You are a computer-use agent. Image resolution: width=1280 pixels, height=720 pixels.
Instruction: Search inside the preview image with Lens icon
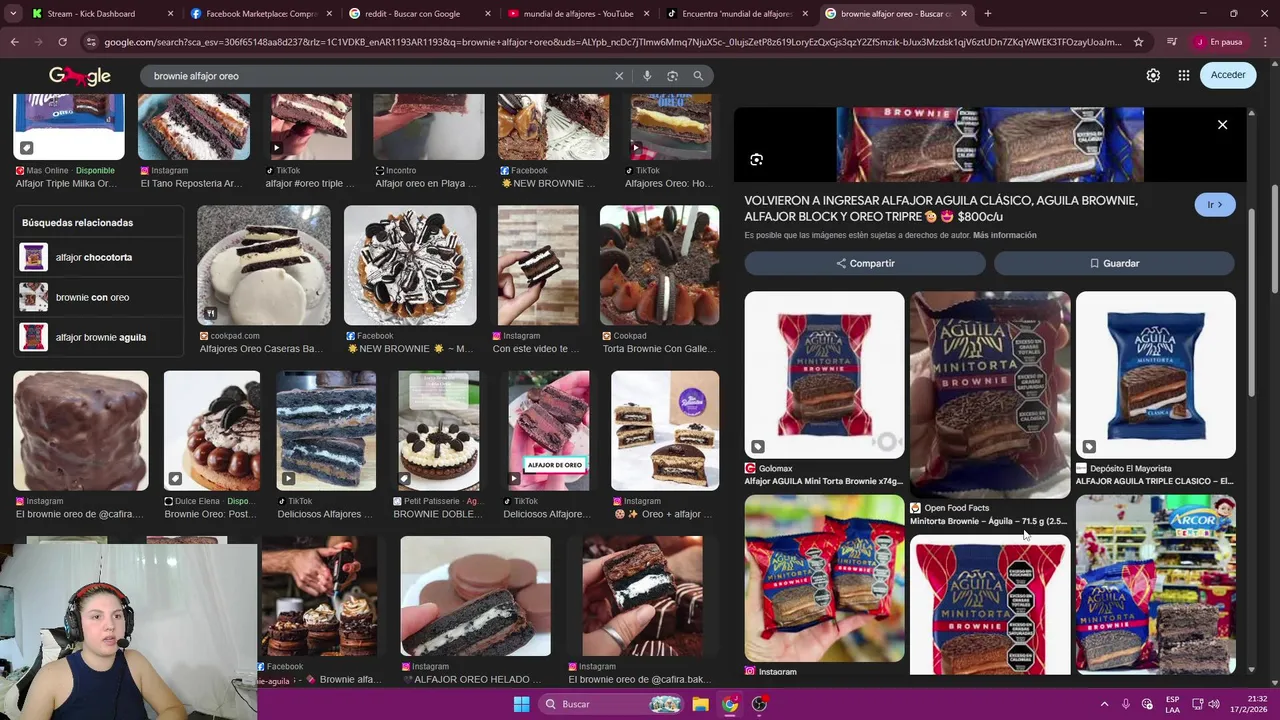point(757,160)
